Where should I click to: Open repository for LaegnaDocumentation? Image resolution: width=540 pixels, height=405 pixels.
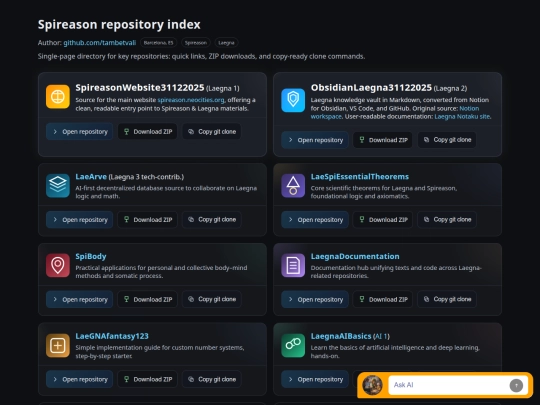point(315,300)
